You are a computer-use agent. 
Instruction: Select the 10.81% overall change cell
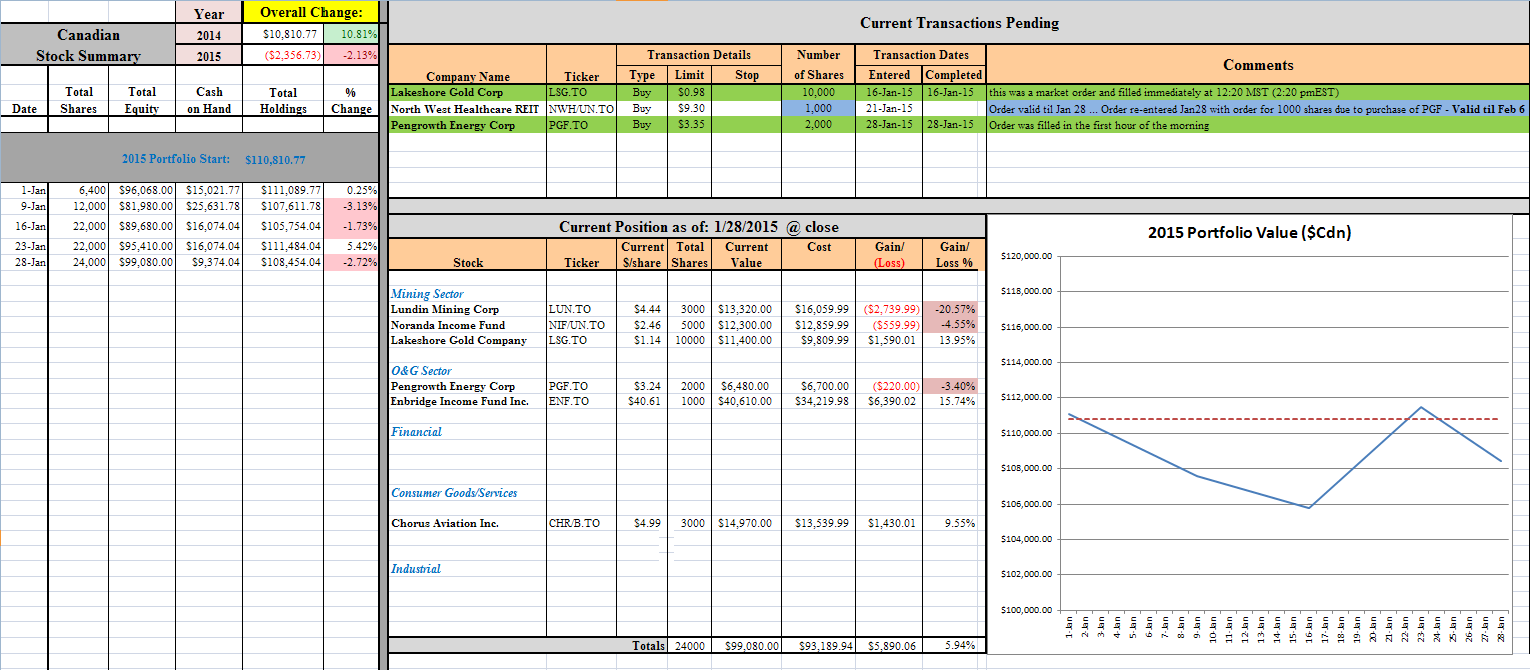(x=352, y=35)
